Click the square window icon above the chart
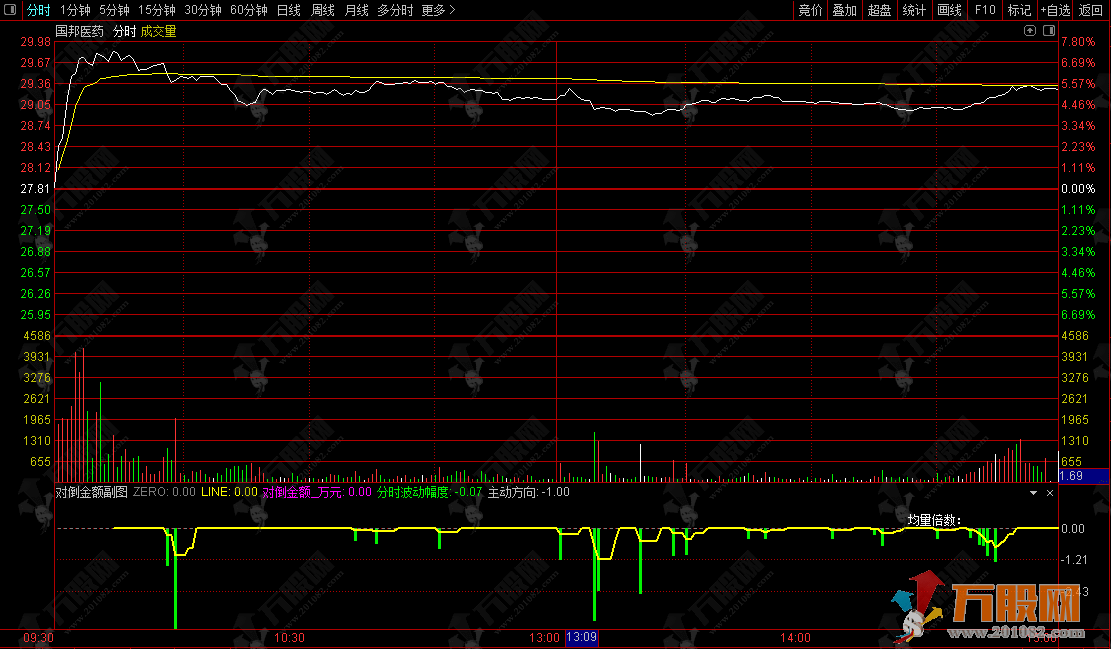 tap(1047, 32)
